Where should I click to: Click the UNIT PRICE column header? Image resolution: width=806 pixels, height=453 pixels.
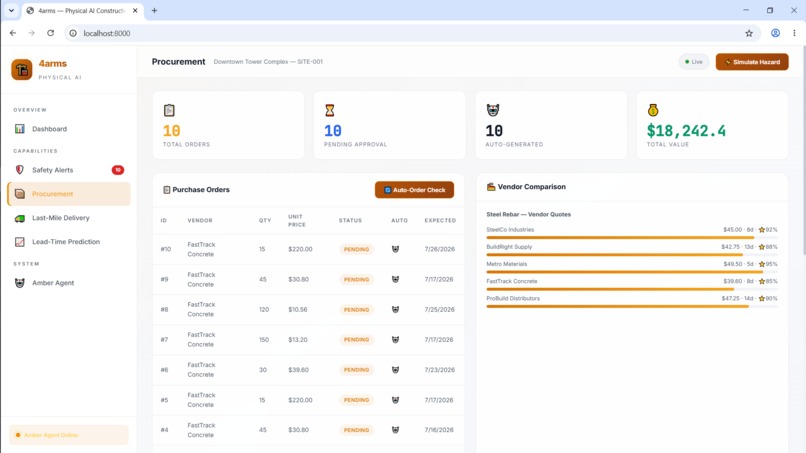tap(297, 221)
